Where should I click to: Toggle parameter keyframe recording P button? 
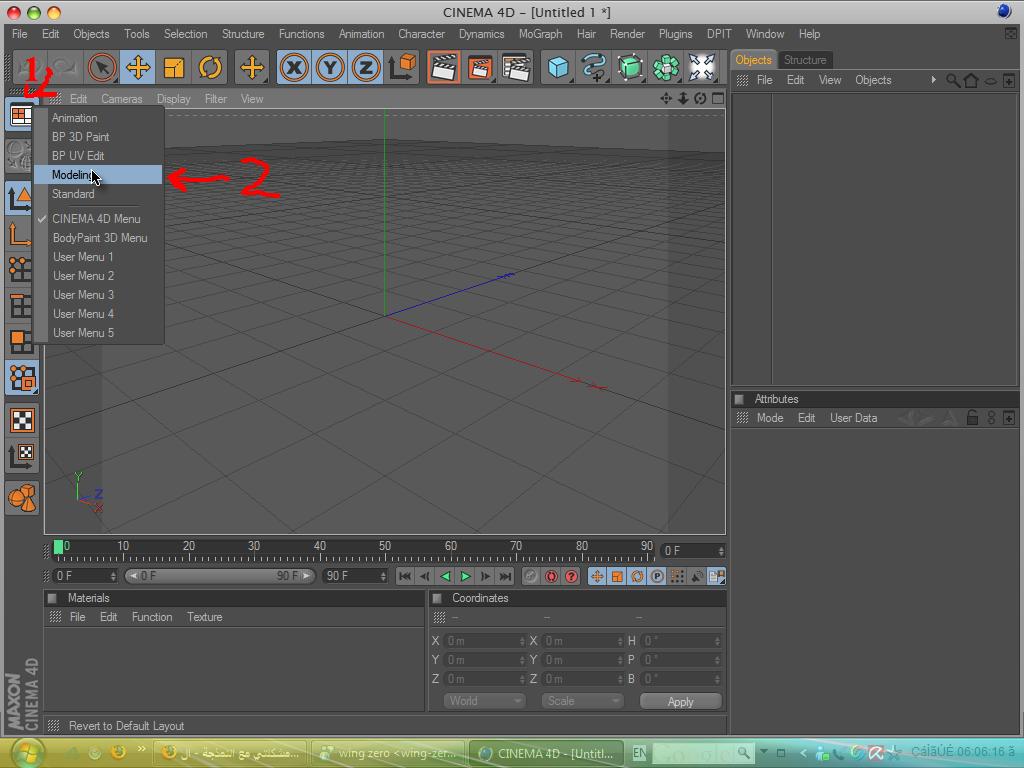coord(657,576)
